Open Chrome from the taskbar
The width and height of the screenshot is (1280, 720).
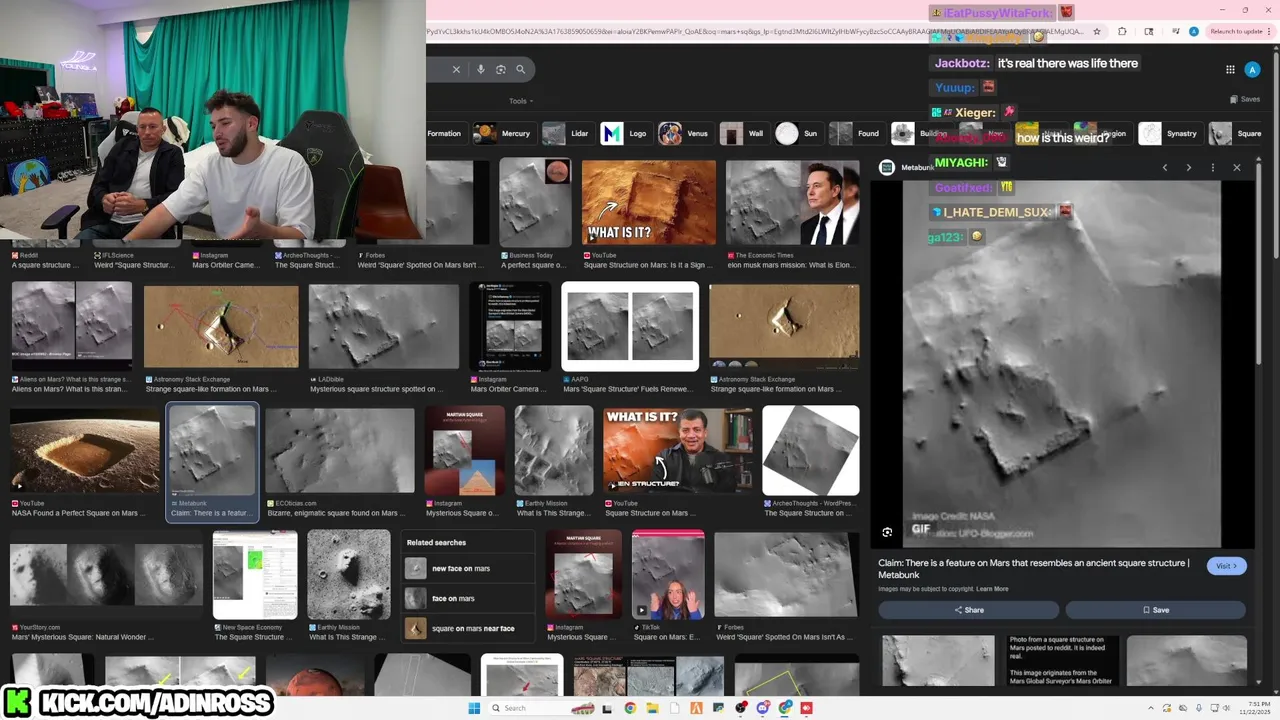pyautogui.click(x=630, y=708)
